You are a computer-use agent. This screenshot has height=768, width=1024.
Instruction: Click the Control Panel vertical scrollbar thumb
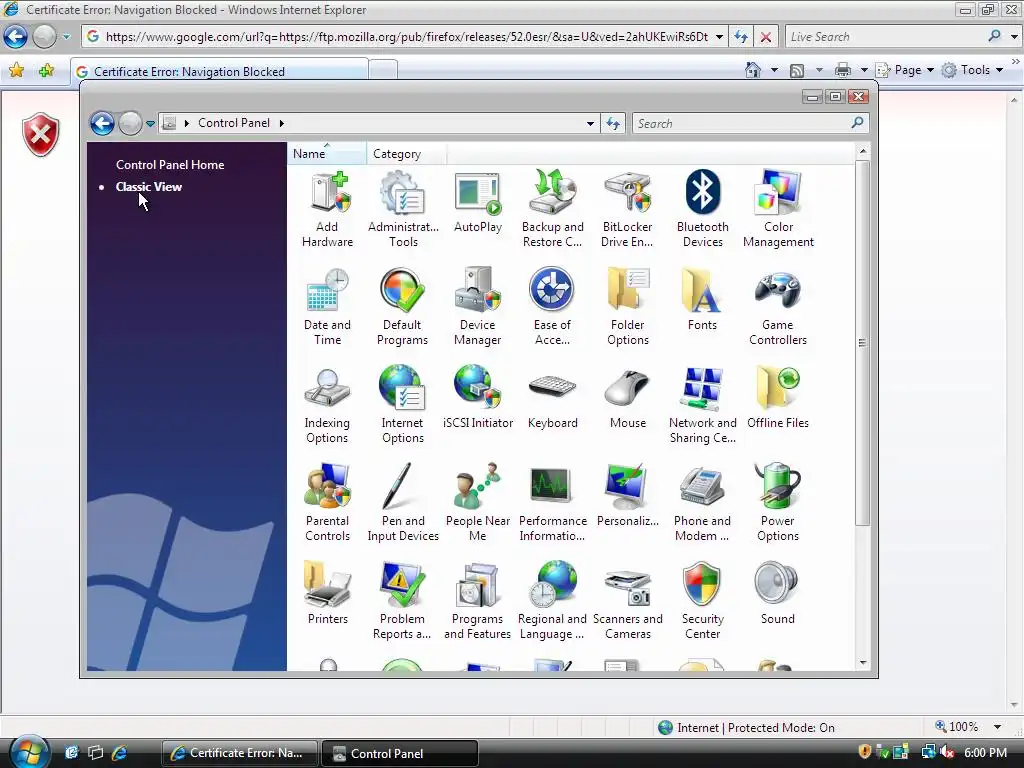tap(862, 342)
